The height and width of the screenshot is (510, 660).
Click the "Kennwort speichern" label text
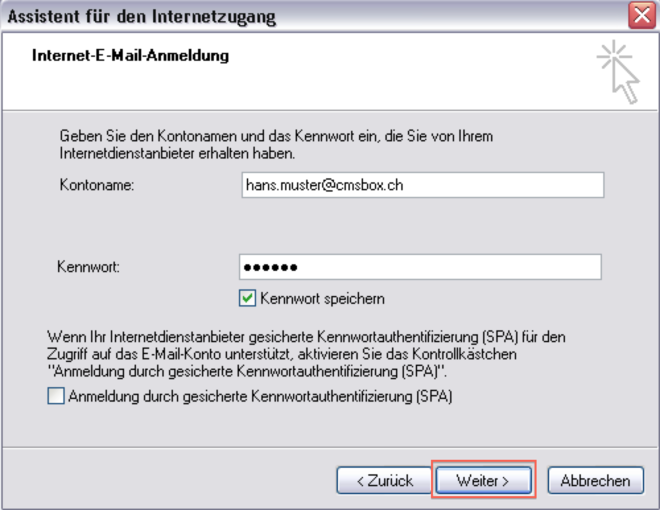click(322, 298)
